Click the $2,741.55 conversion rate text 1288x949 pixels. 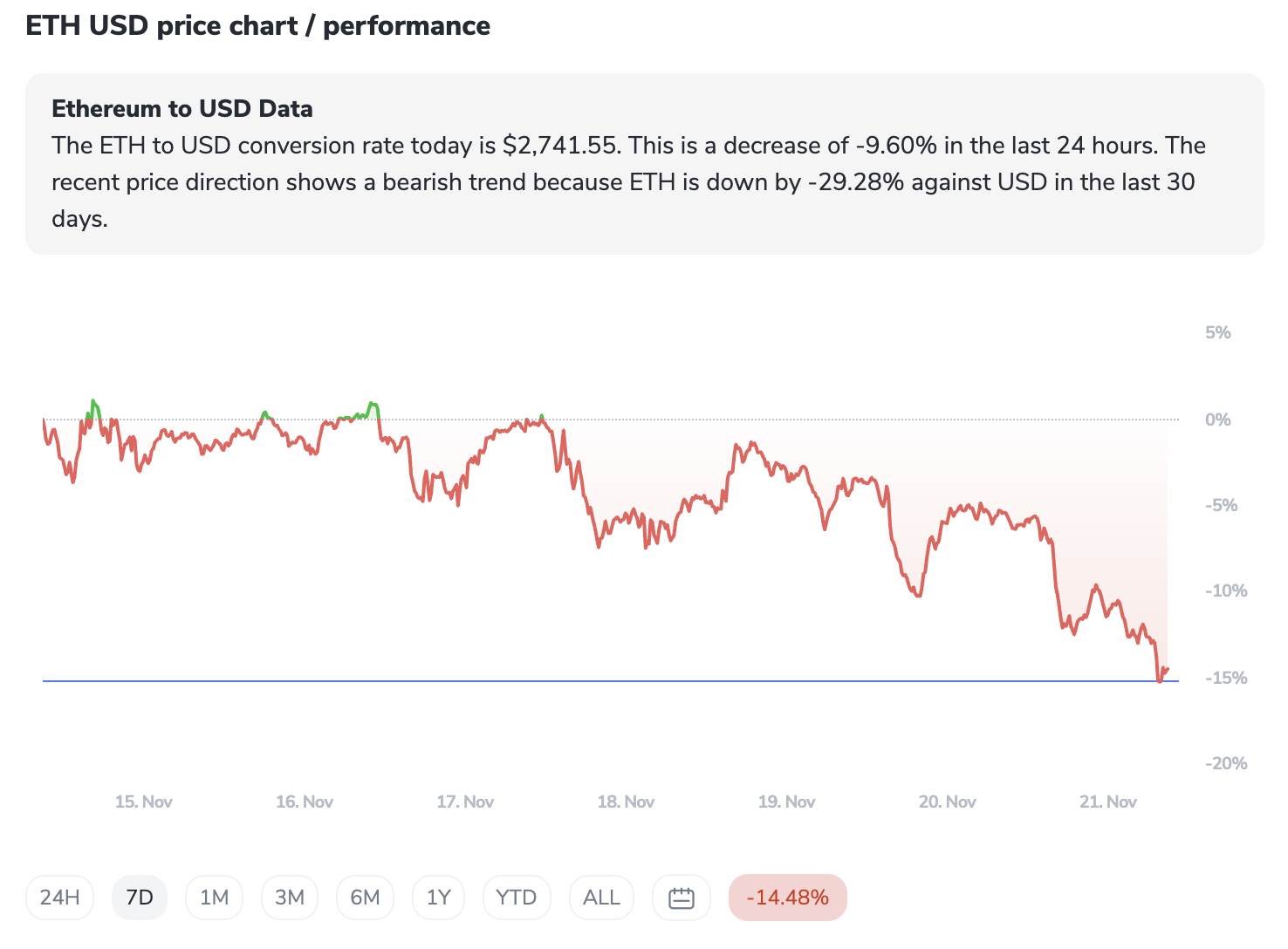point(559,146)
